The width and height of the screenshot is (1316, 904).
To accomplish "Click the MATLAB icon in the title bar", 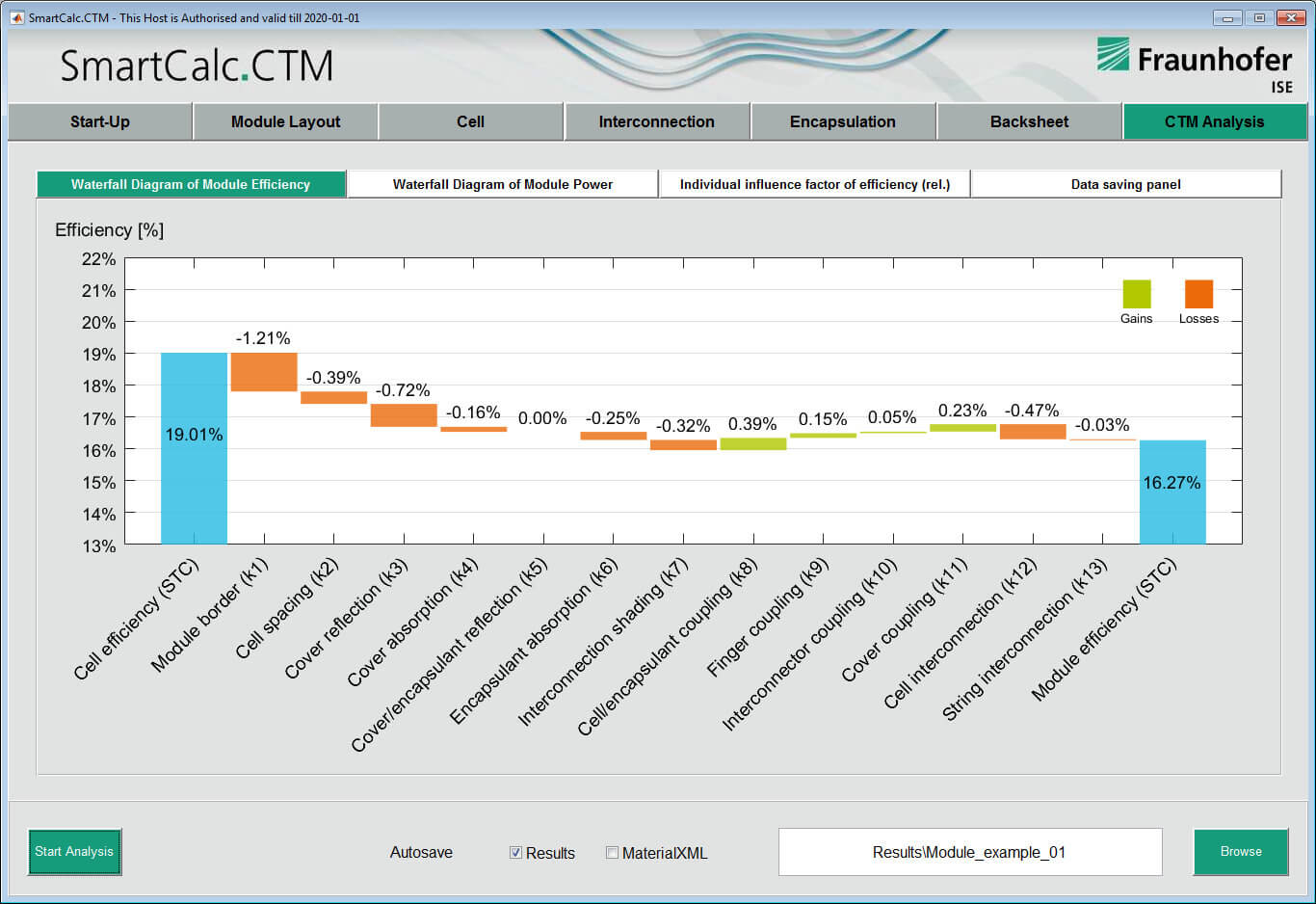I will click(16, 17).
